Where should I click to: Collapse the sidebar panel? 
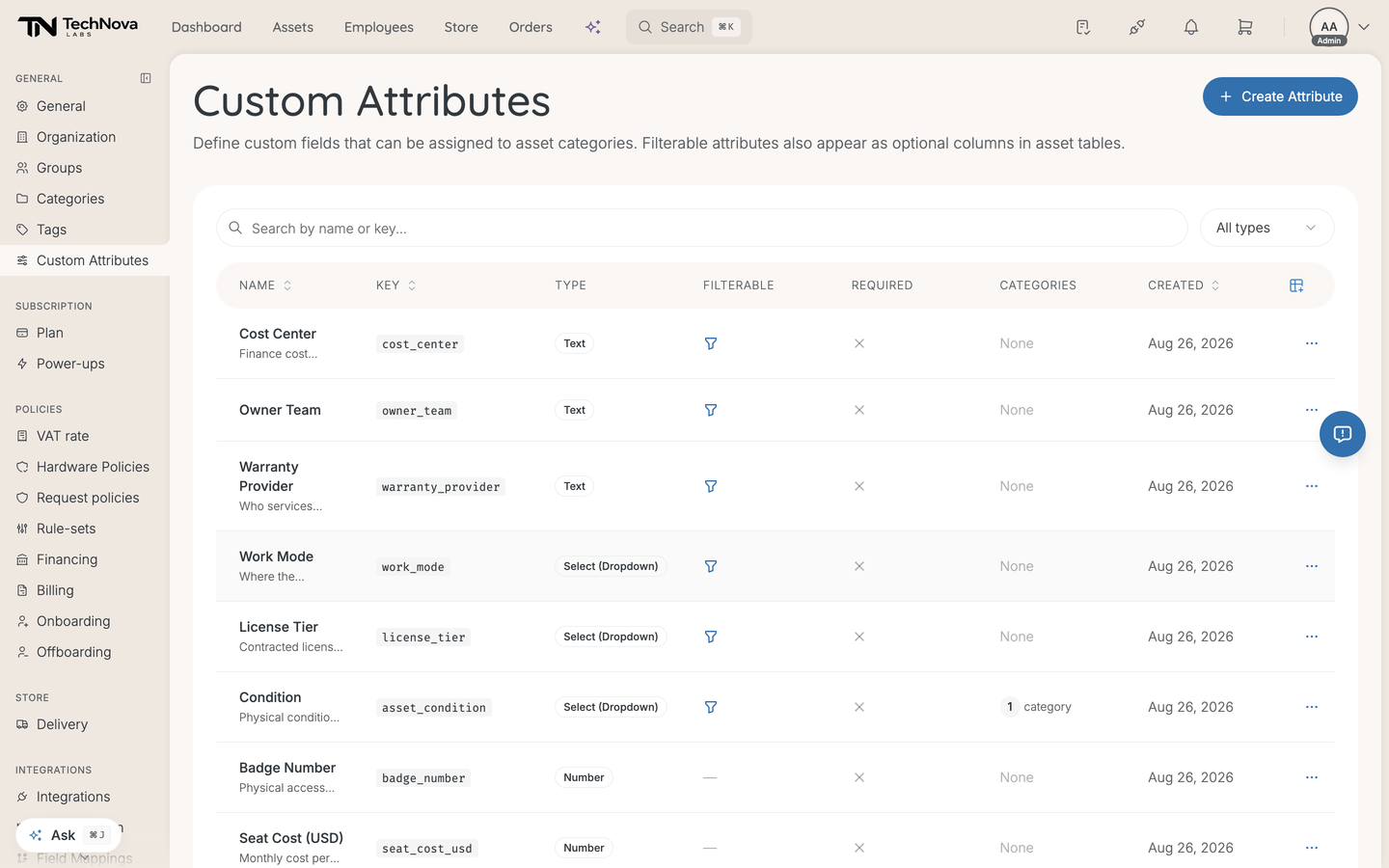click(146, 78)
